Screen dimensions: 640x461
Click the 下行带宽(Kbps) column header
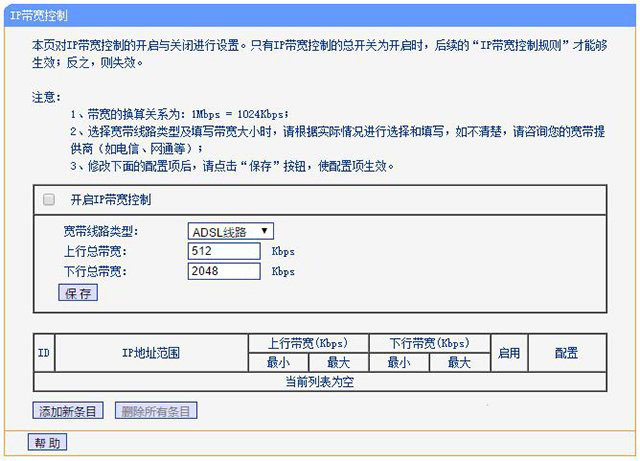tap(429, 343)
